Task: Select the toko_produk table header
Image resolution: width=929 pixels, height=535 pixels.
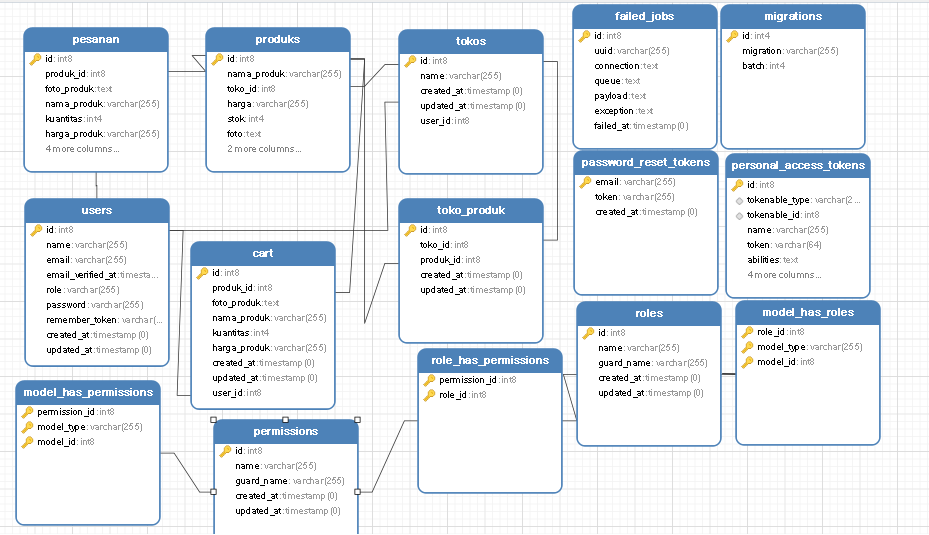Action: pos(471,211)
